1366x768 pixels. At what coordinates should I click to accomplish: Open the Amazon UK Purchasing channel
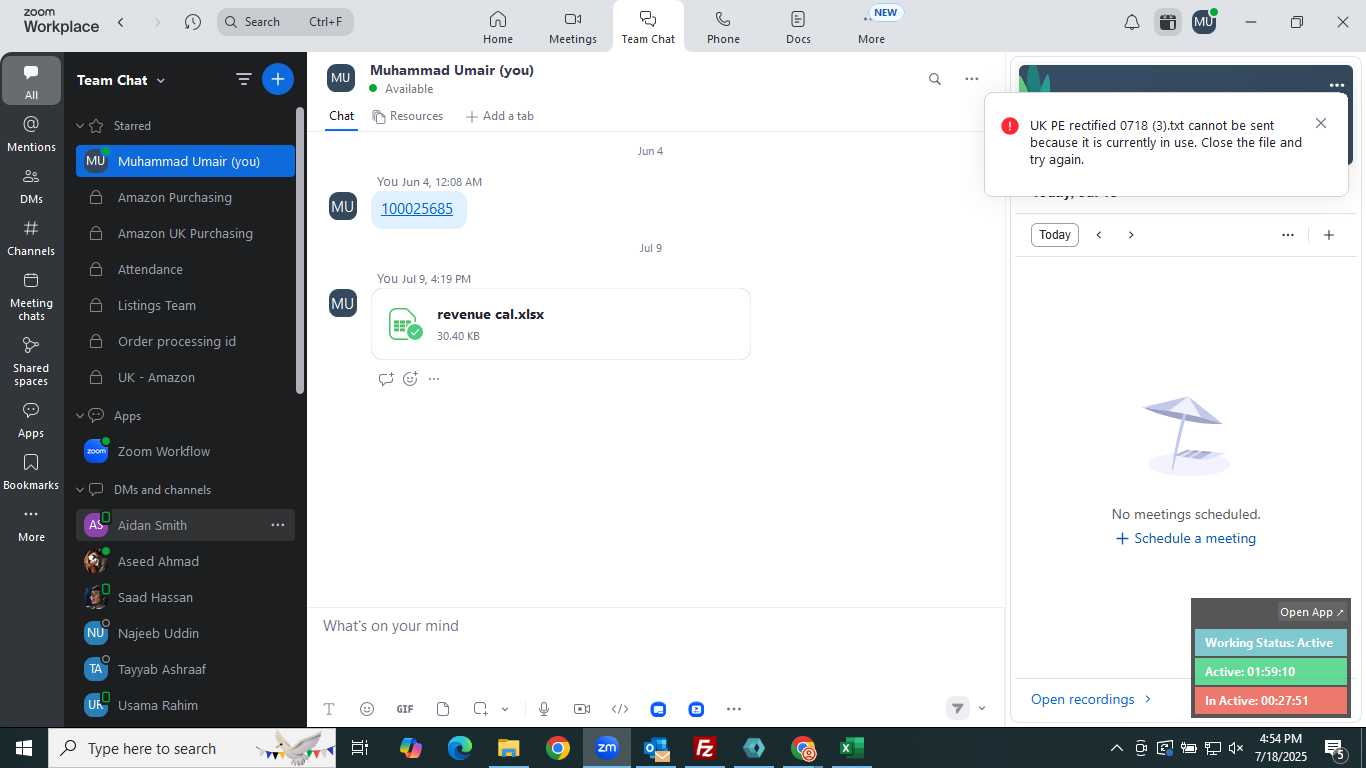click(x=186, y=233)
